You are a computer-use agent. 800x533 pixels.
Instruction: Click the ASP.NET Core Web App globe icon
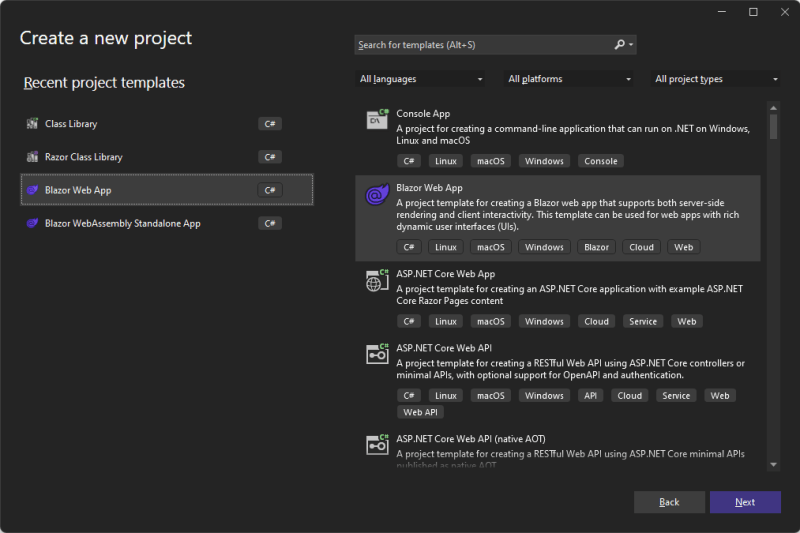point(377,281)
